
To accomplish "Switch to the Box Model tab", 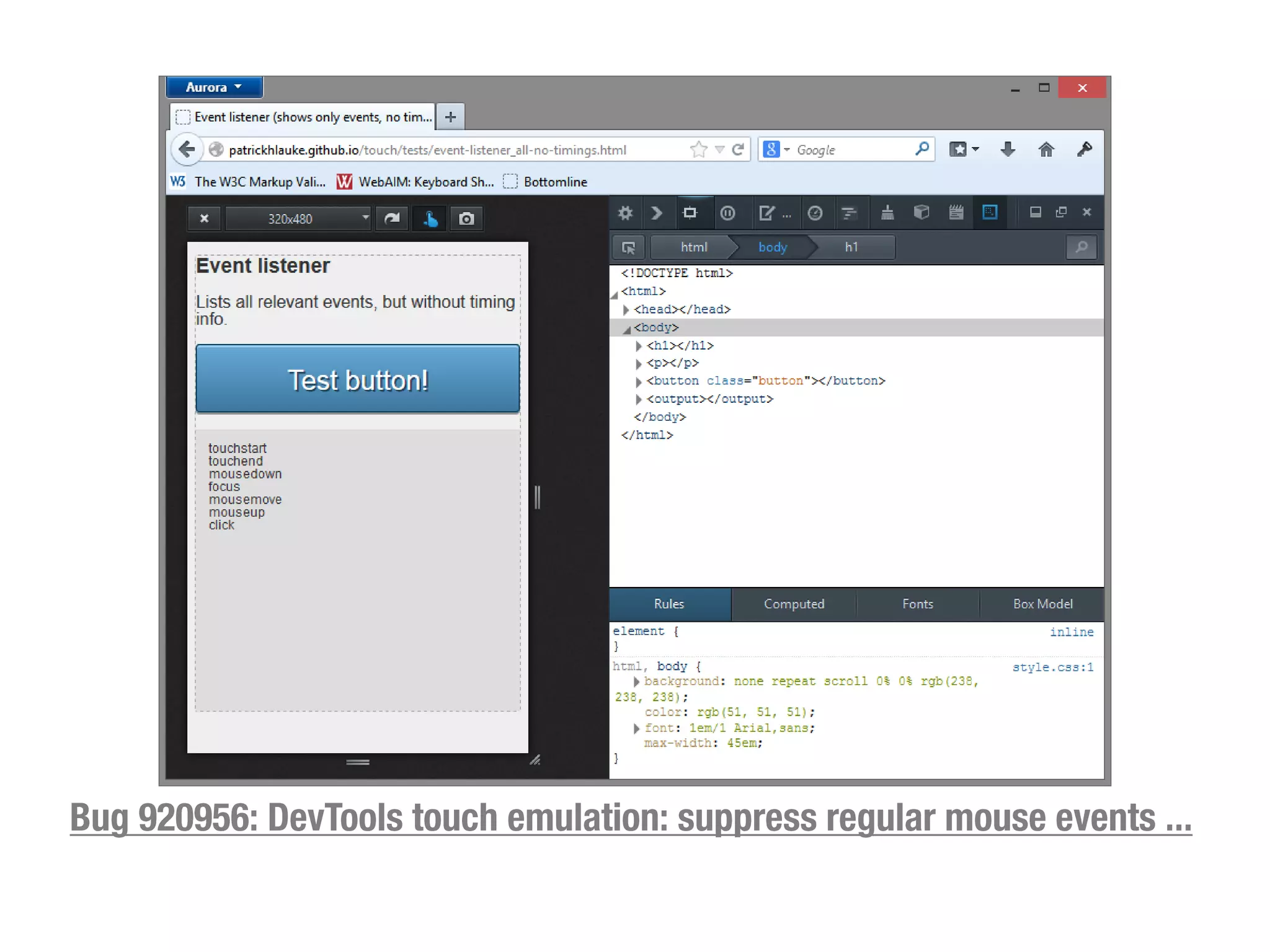I will (x=1042, y=604).
